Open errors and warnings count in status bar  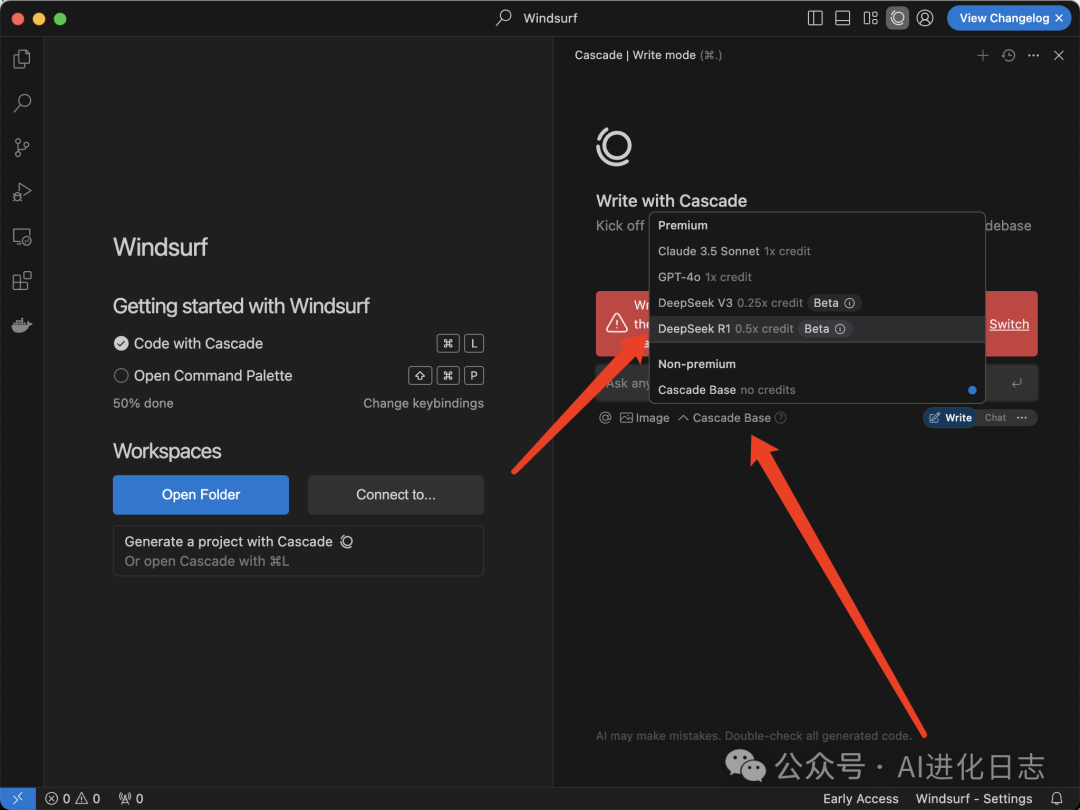pos(73,799)
